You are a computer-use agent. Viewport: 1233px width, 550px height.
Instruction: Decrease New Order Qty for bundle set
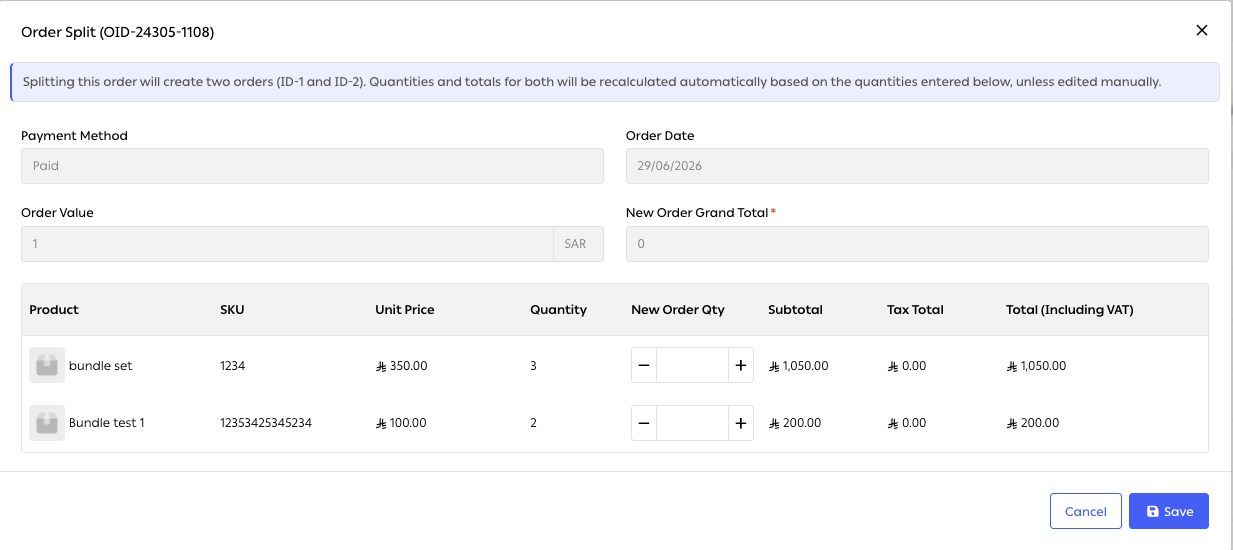pyautogui.click(x=644, y=366)
